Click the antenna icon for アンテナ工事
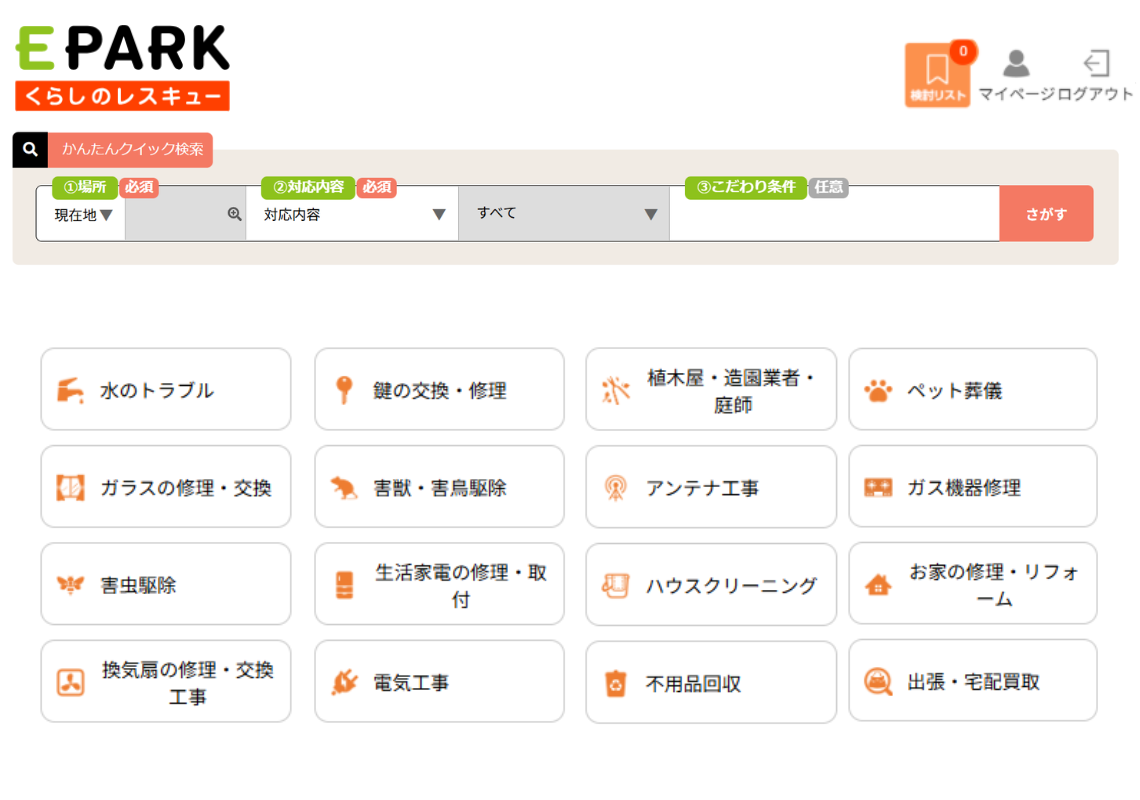The width and height of the screenshot is (1140, 800). click(x=615, y=488)
